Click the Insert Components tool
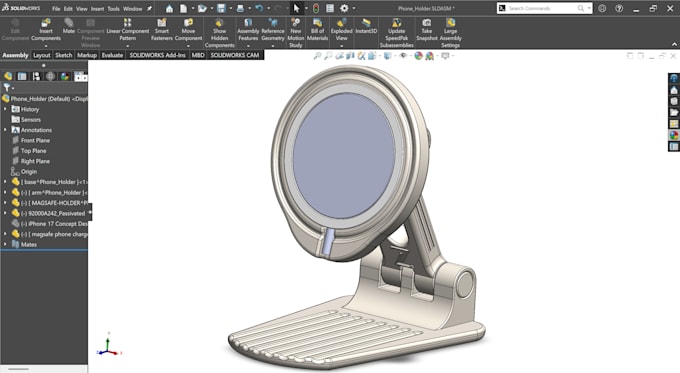 pos(46,30)
